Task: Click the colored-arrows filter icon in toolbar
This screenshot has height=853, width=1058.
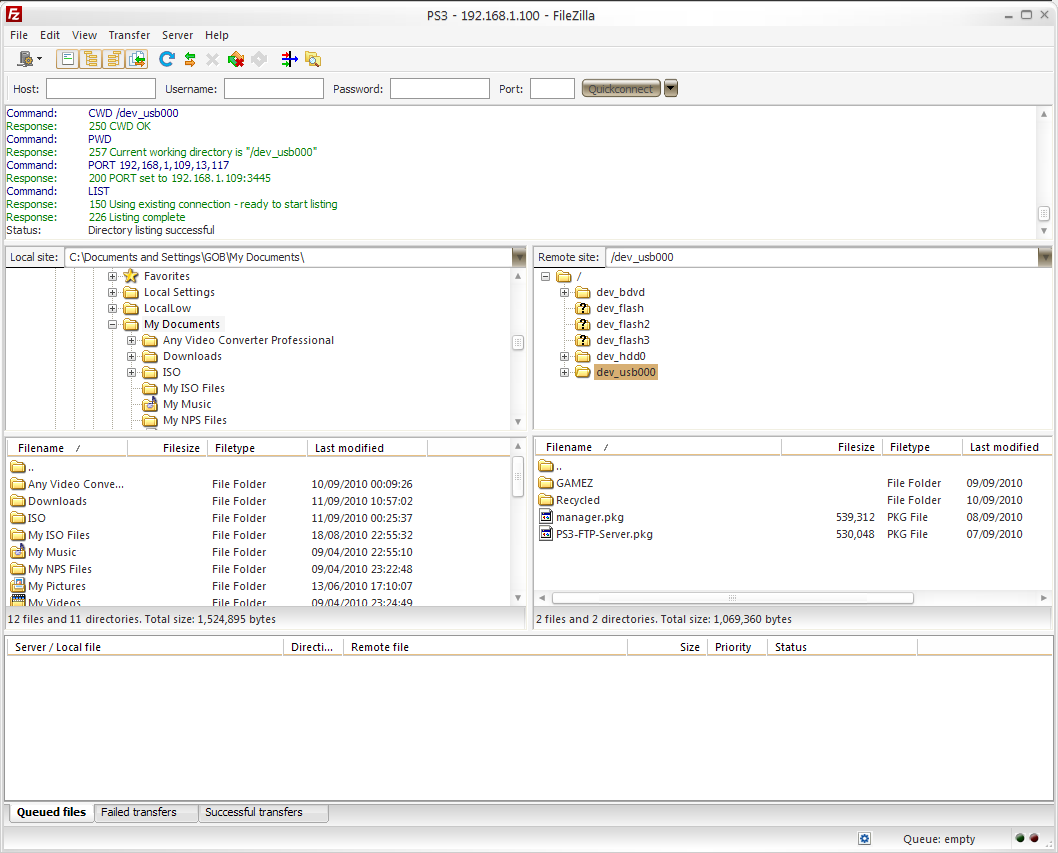Action: pos(289,60)
